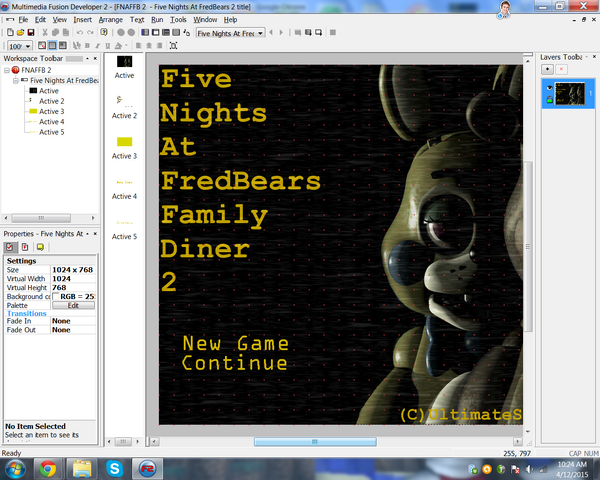Screen dimensions: 600x480
Task: Click the Save floppy disk icon
Action: point(31,33)
